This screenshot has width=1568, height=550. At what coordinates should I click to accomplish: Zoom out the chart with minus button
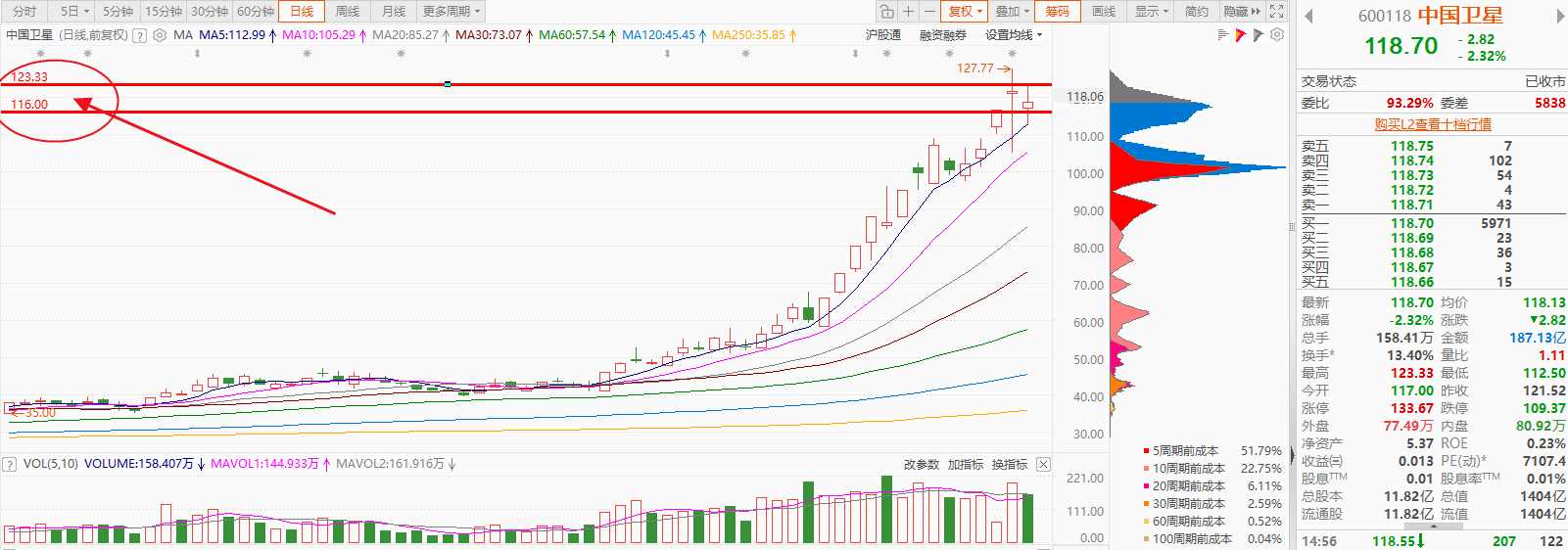(x=929, y=12)
